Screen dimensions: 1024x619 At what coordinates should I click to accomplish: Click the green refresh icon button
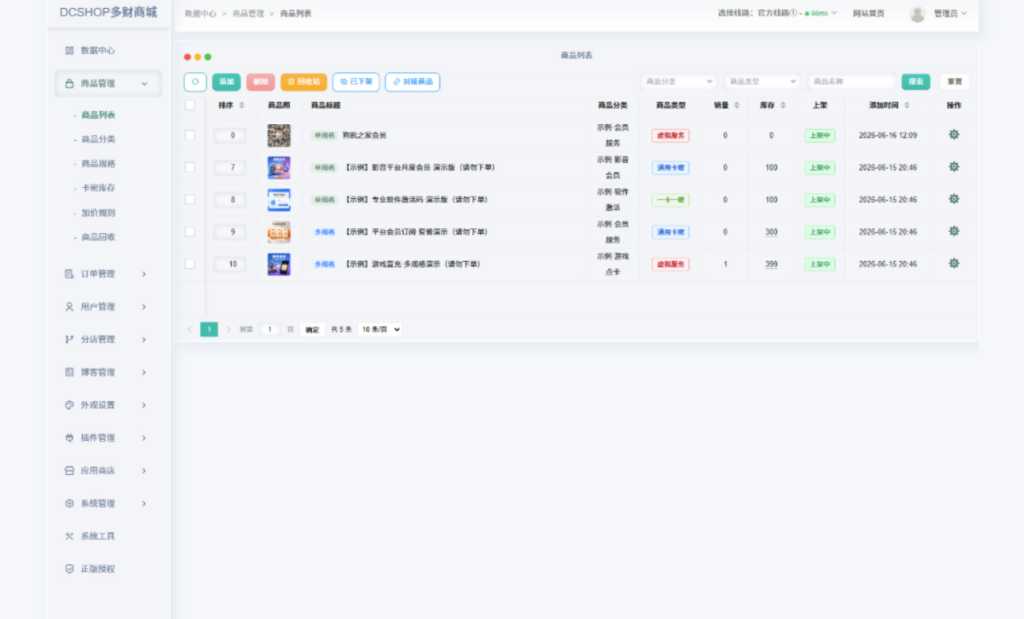click(x=195, y=82)
